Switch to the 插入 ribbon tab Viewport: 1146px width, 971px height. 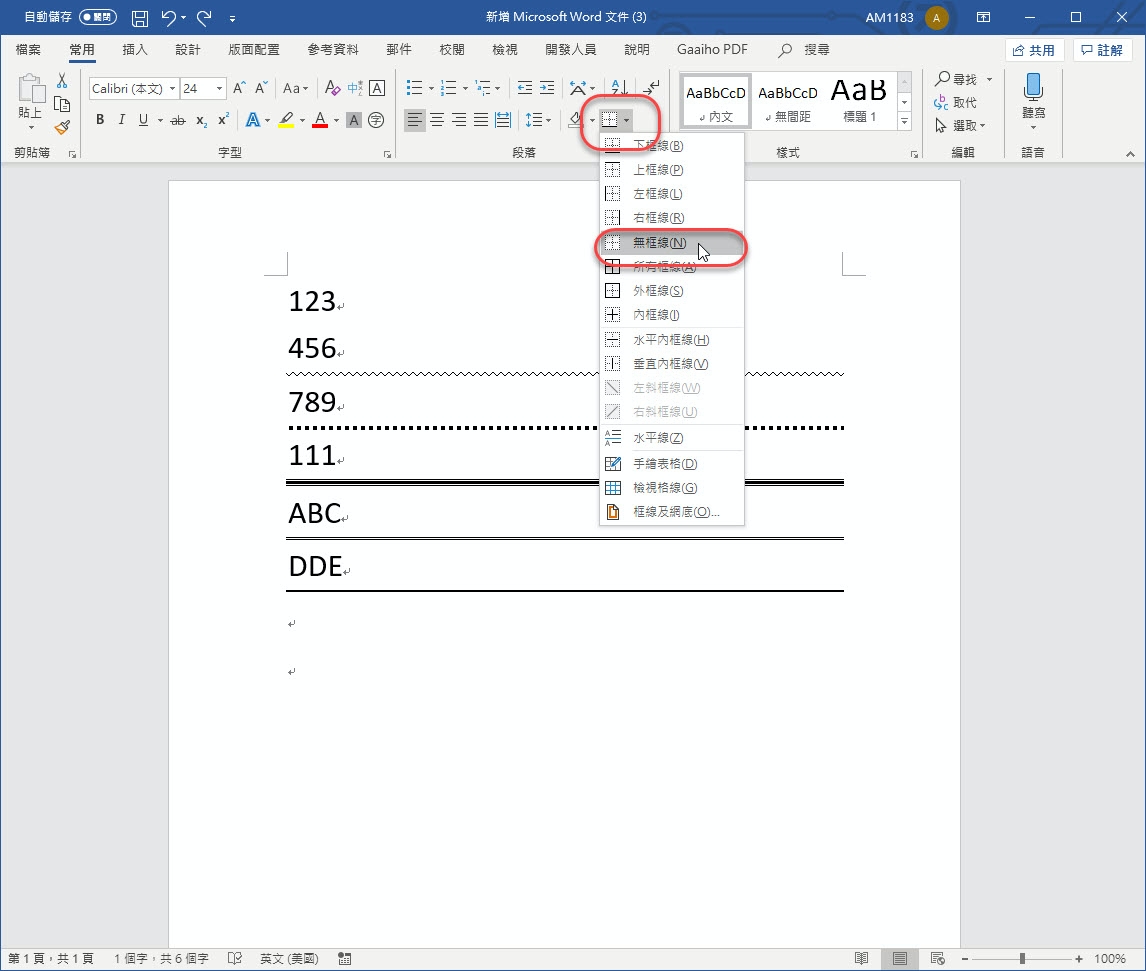point(134,50)
